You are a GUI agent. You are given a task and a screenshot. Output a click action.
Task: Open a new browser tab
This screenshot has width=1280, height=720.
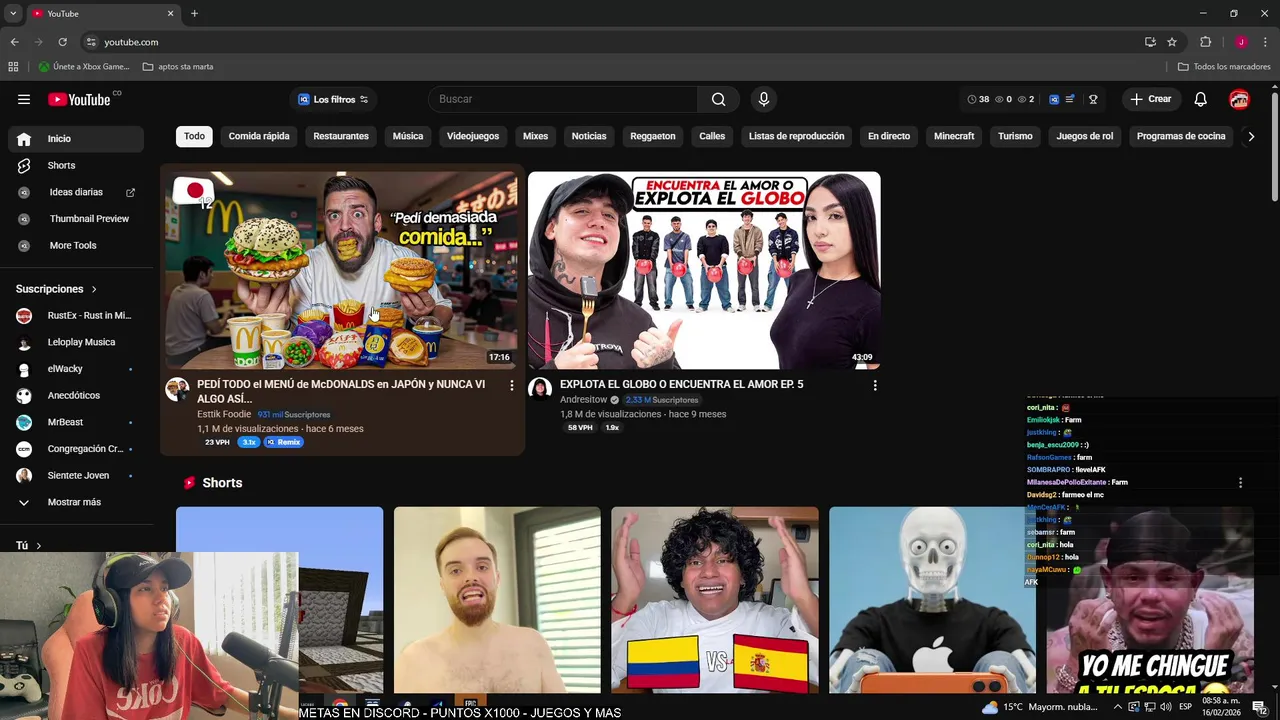194,13
